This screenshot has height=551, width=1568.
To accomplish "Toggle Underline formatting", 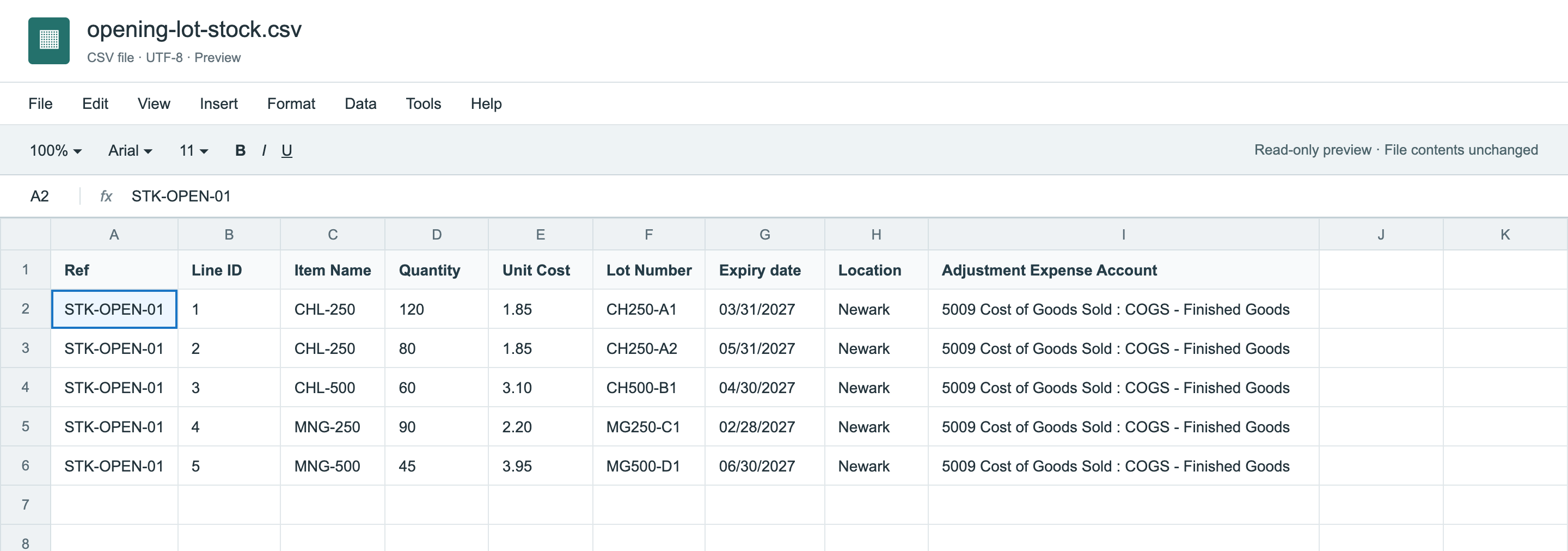I will [287, 150].
